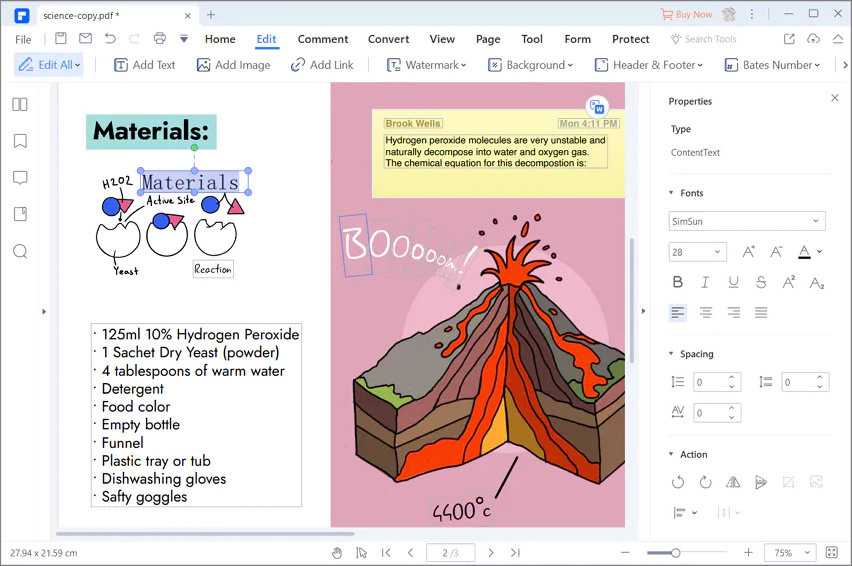Open the Convert tab
The width and height of the screenshot is (852, 566).
389,39
